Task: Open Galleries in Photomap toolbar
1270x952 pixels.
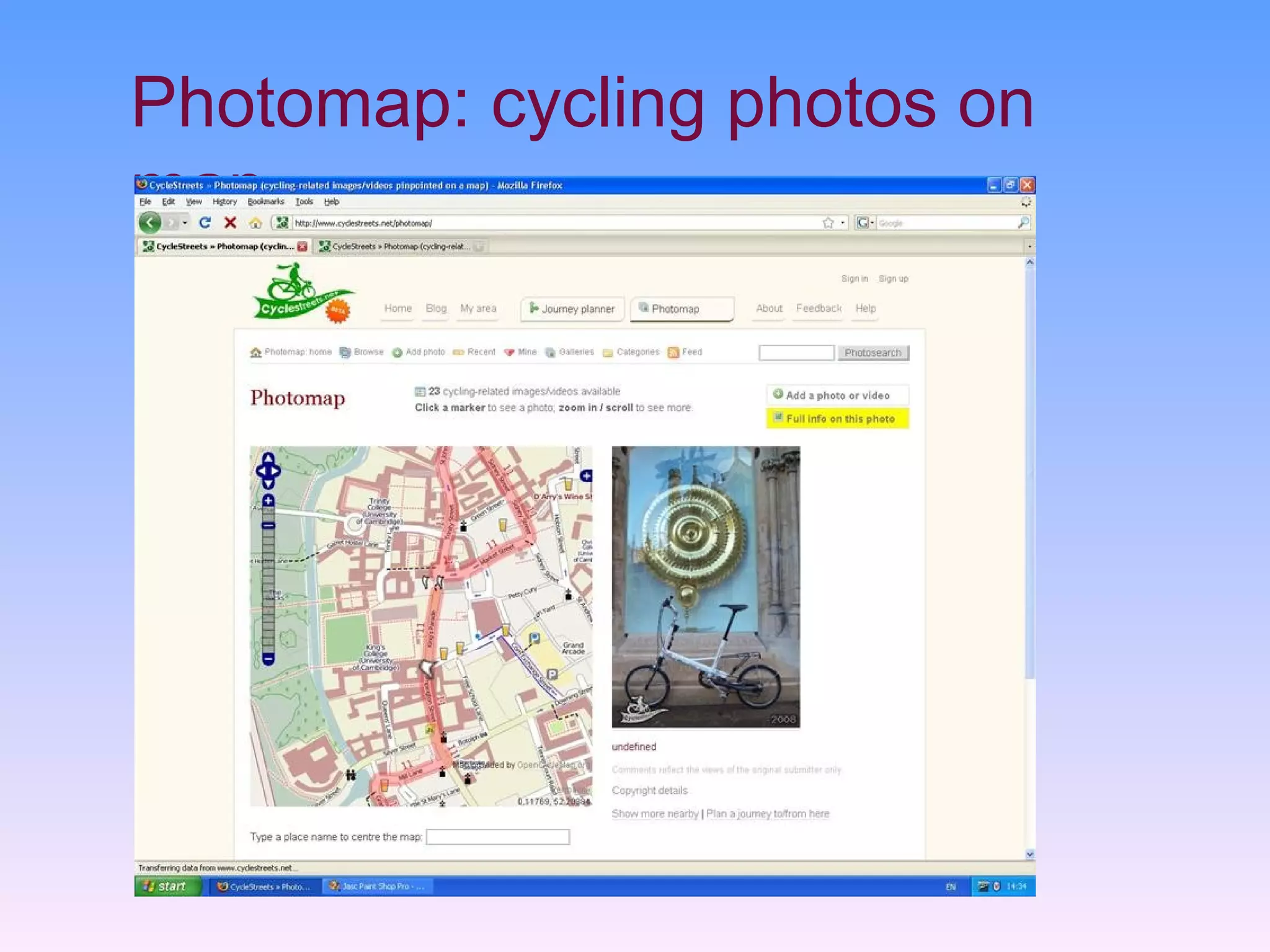Action: (569, 352)
